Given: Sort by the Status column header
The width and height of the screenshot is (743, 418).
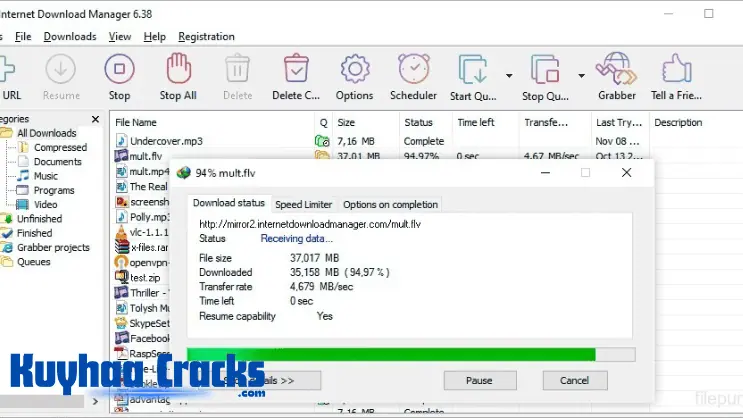Looking at the screenshot, I should (418, 122).
